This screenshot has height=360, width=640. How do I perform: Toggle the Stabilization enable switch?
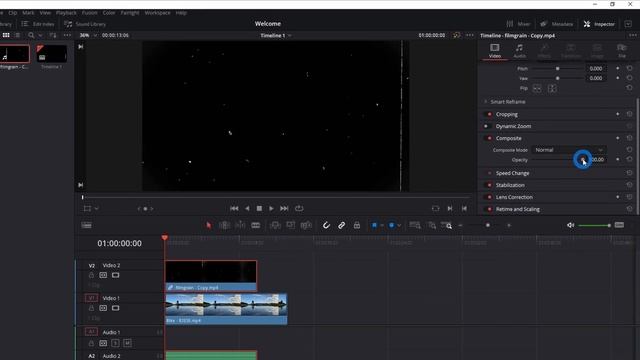click(489, 185)
